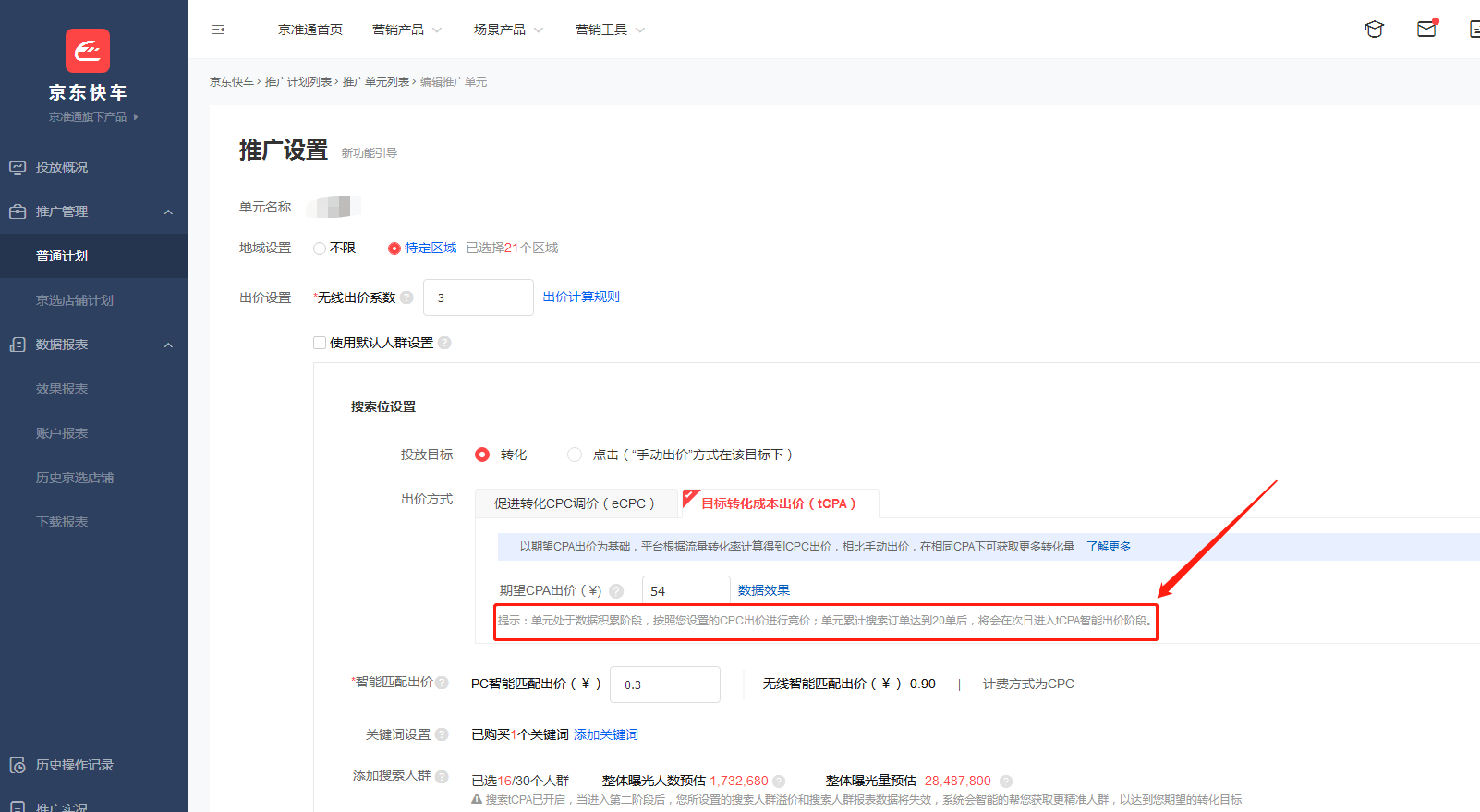1480x812 pixels.
Task: Click the 历史操作记录 history icon
Action: pyautogui.click(x=18, y=765)
